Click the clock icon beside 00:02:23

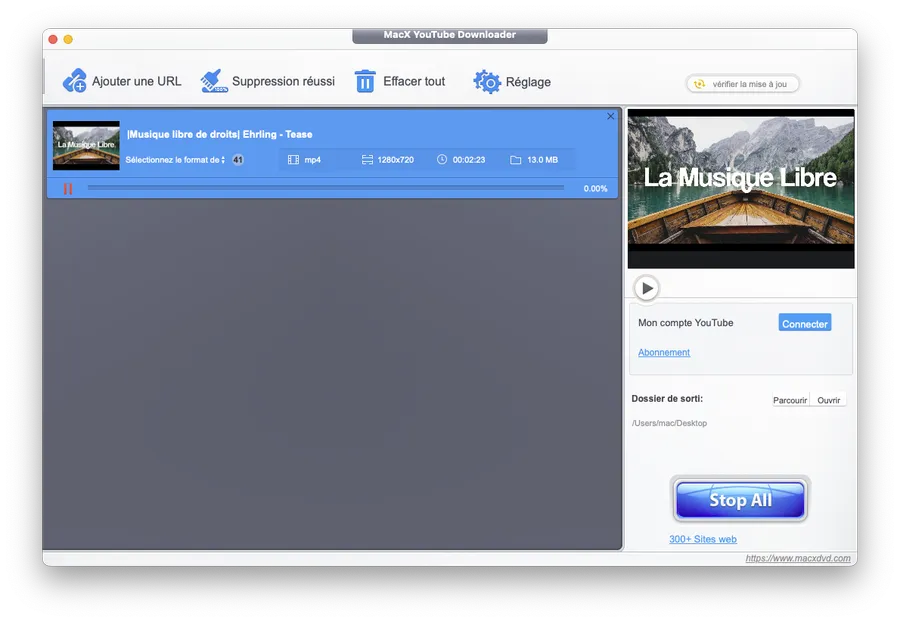pyautogui.click(x=442, y=160)
